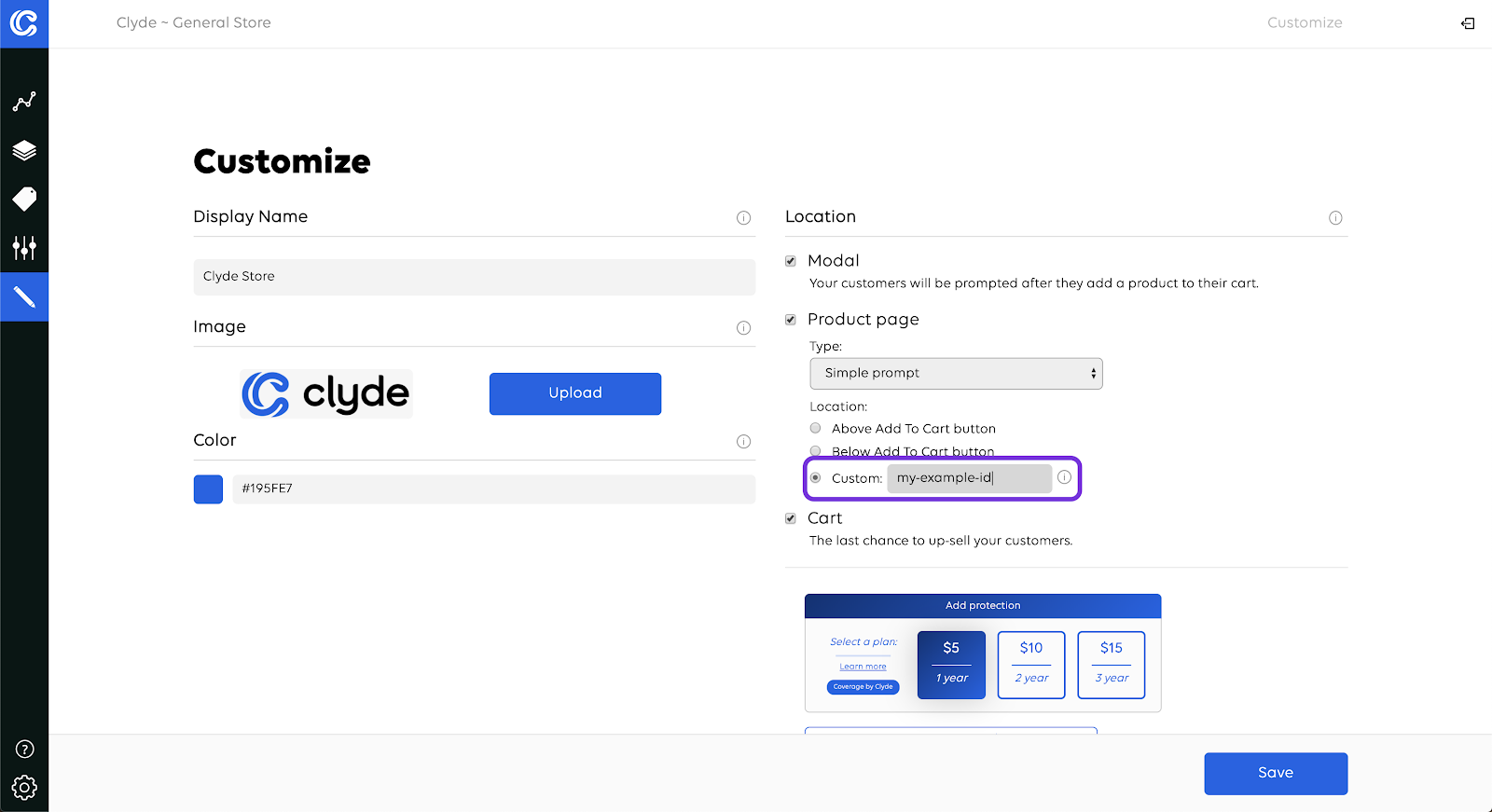Open the analytics graph sidebar icon
This screenshot has width=1492, height=812.
coord(24,102)
